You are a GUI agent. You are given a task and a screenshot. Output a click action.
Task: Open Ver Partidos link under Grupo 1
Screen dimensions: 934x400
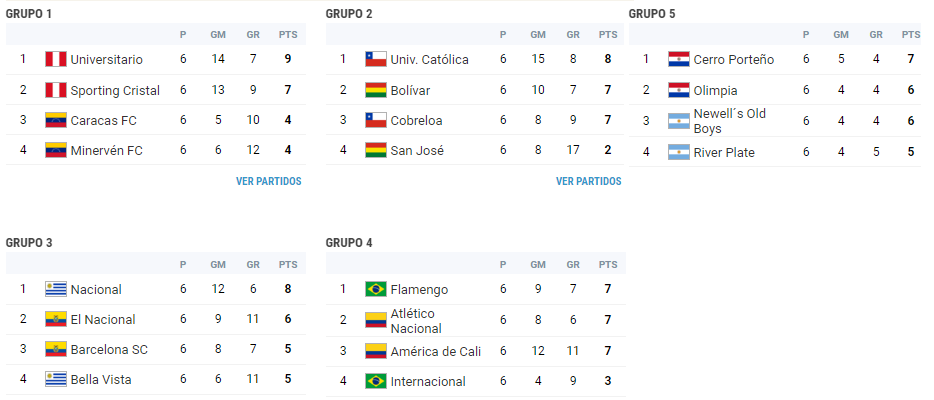point(269,181)
